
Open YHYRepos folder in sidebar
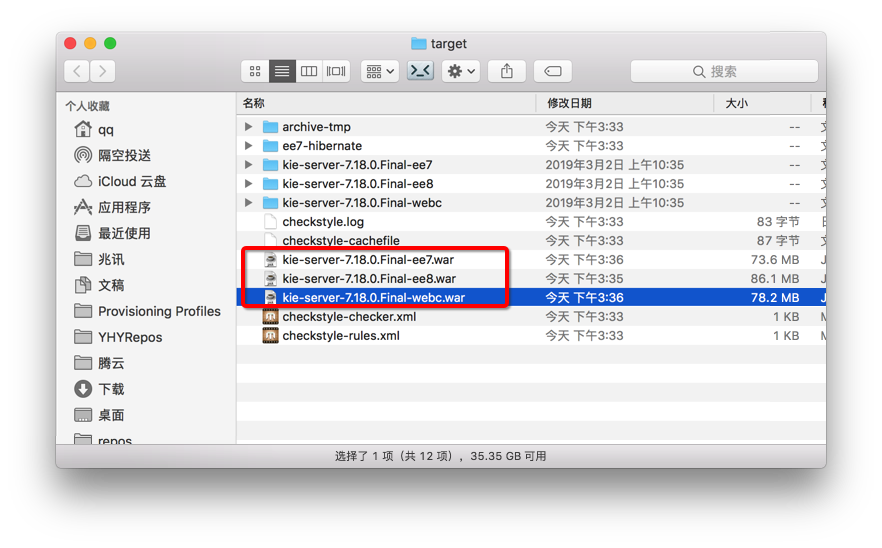(x=130, y=337)
